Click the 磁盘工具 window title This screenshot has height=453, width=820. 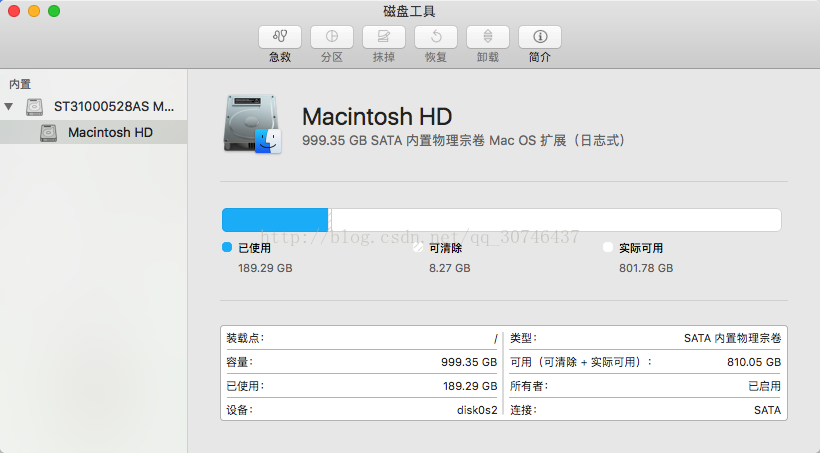click(x=409, y=11)
